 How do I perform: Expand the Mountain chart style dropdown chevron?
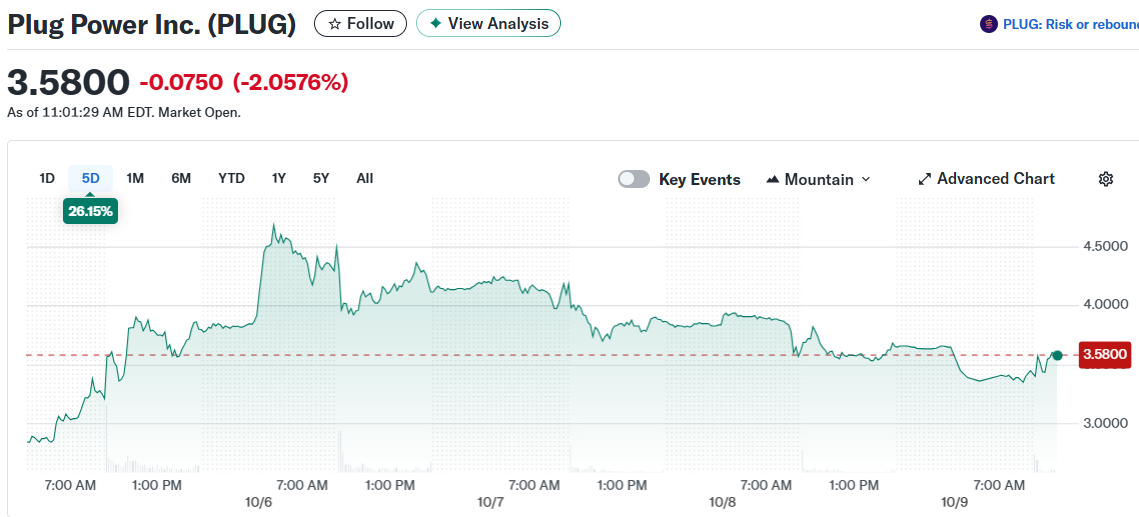click(866, 179)
